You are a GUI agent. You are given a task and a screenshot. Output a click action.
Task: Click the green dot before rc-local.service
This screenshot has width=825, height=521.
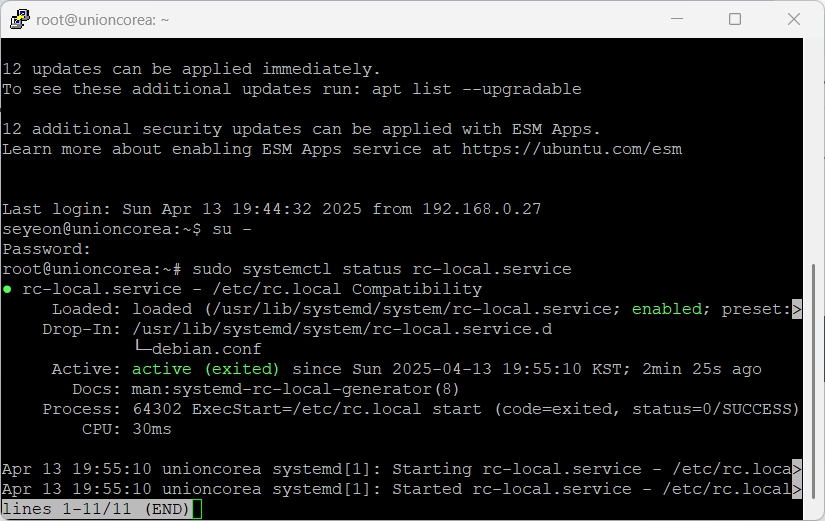pos(7,289)
